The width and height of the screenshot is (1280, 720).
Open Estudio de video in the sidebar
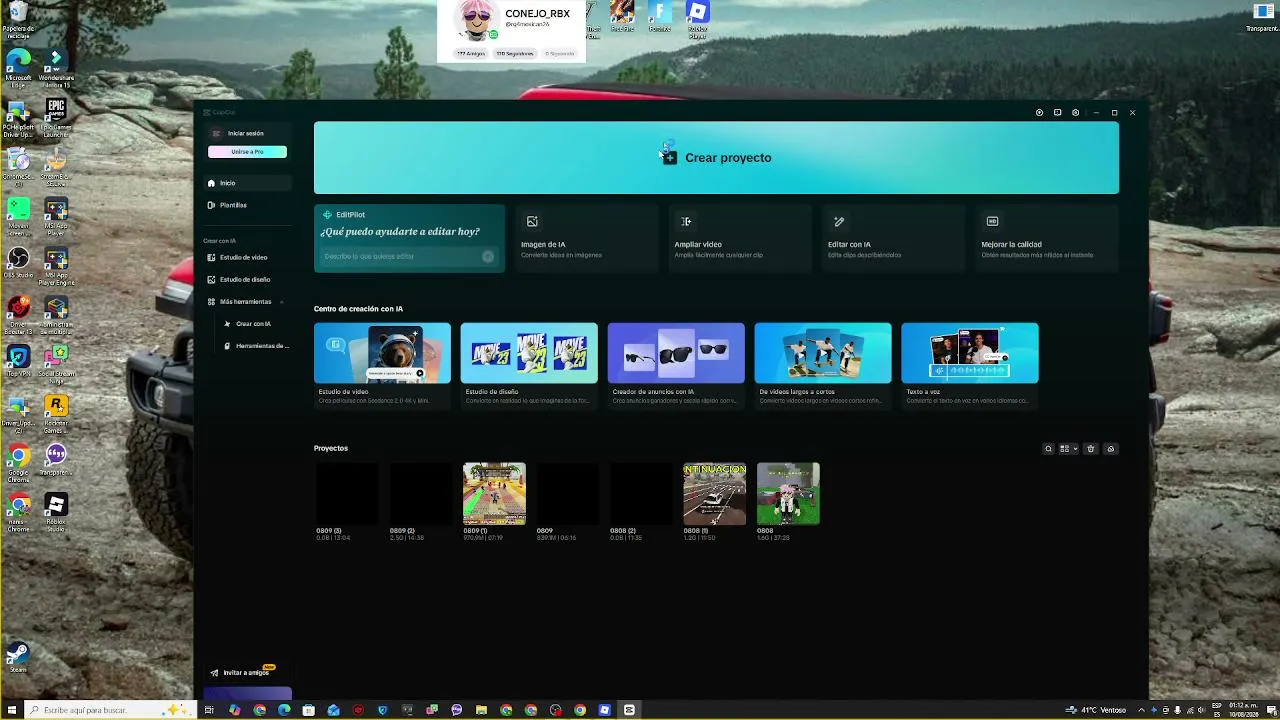[x=248, y=257]
